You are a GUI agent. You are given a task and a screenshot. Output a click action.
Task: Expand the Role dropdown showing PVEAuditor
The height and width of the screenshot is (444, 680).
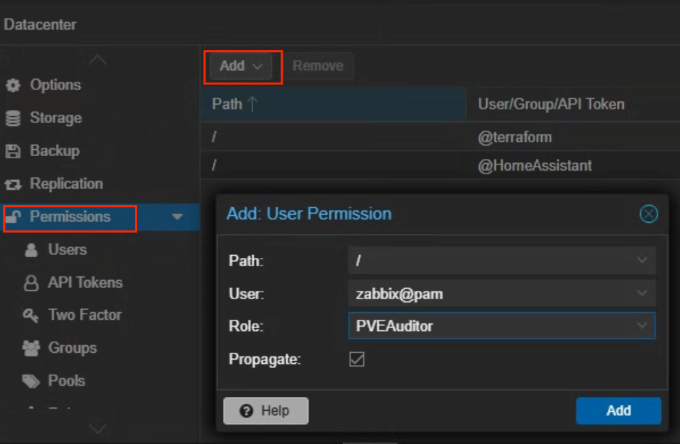click(x=641, y=326)
